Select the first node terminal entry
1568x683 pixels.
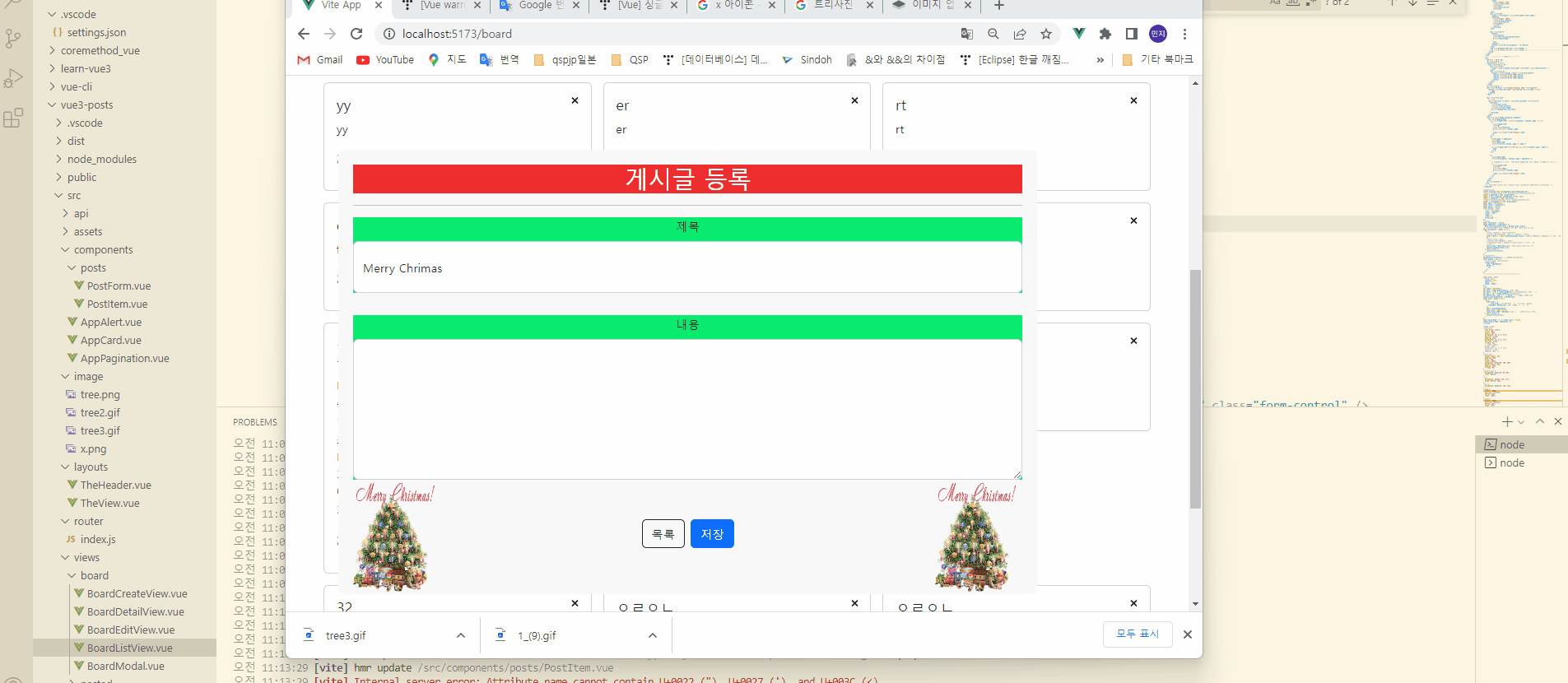1521,444
